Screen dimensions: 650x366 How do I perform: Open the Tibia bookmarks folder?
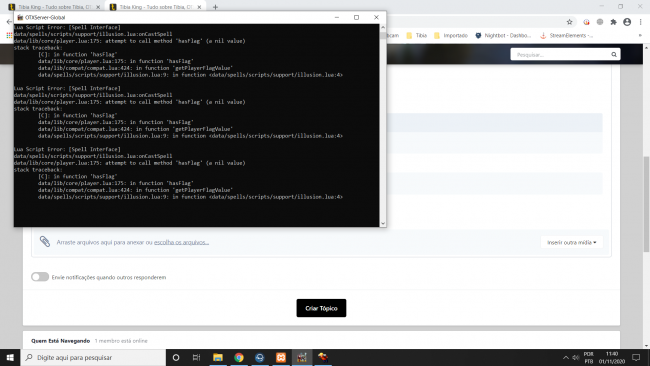coord(417,36)
